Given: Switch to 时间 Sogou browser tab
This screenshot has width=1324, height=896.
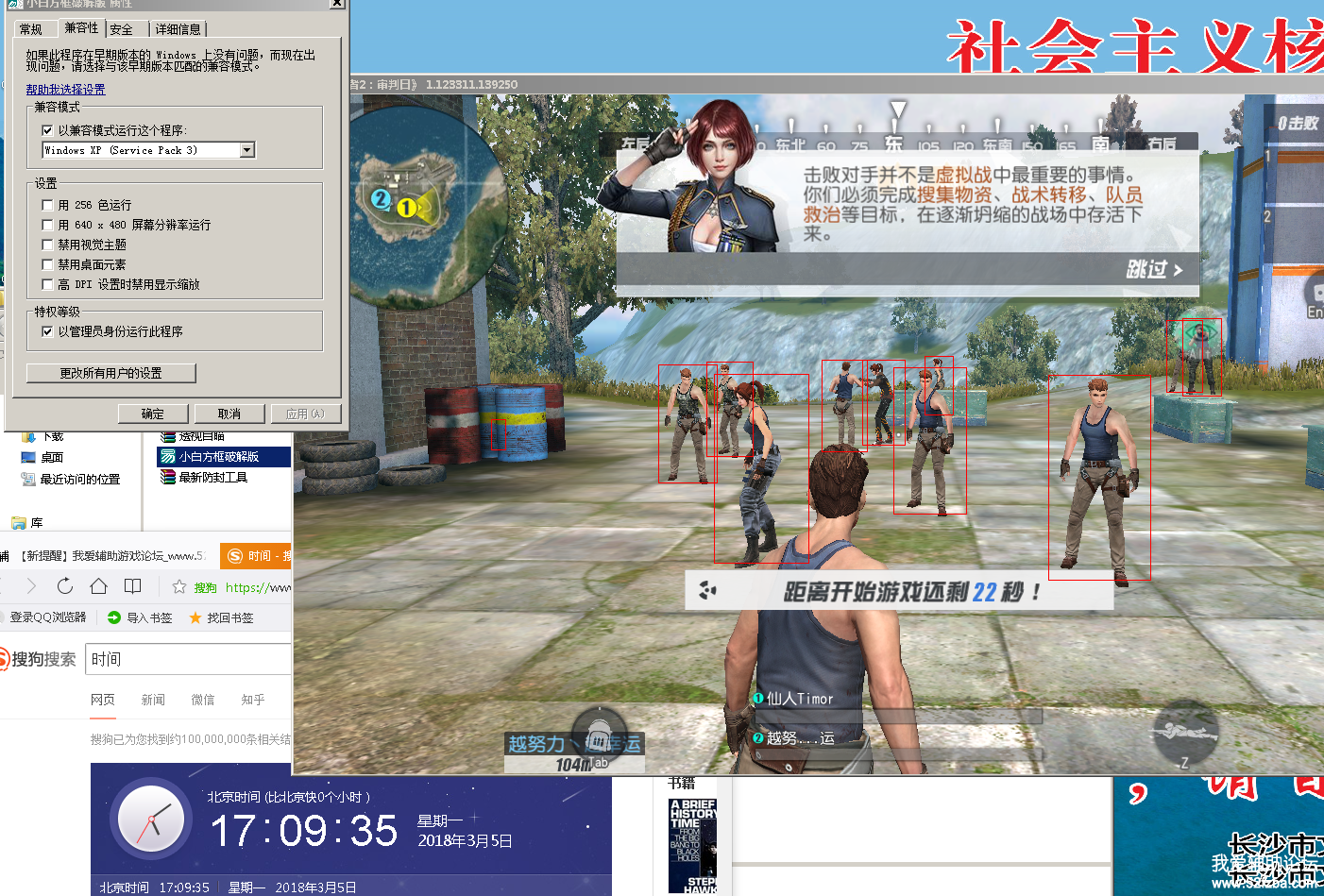Looking at the screenshot, I should [x=257, y=556].
